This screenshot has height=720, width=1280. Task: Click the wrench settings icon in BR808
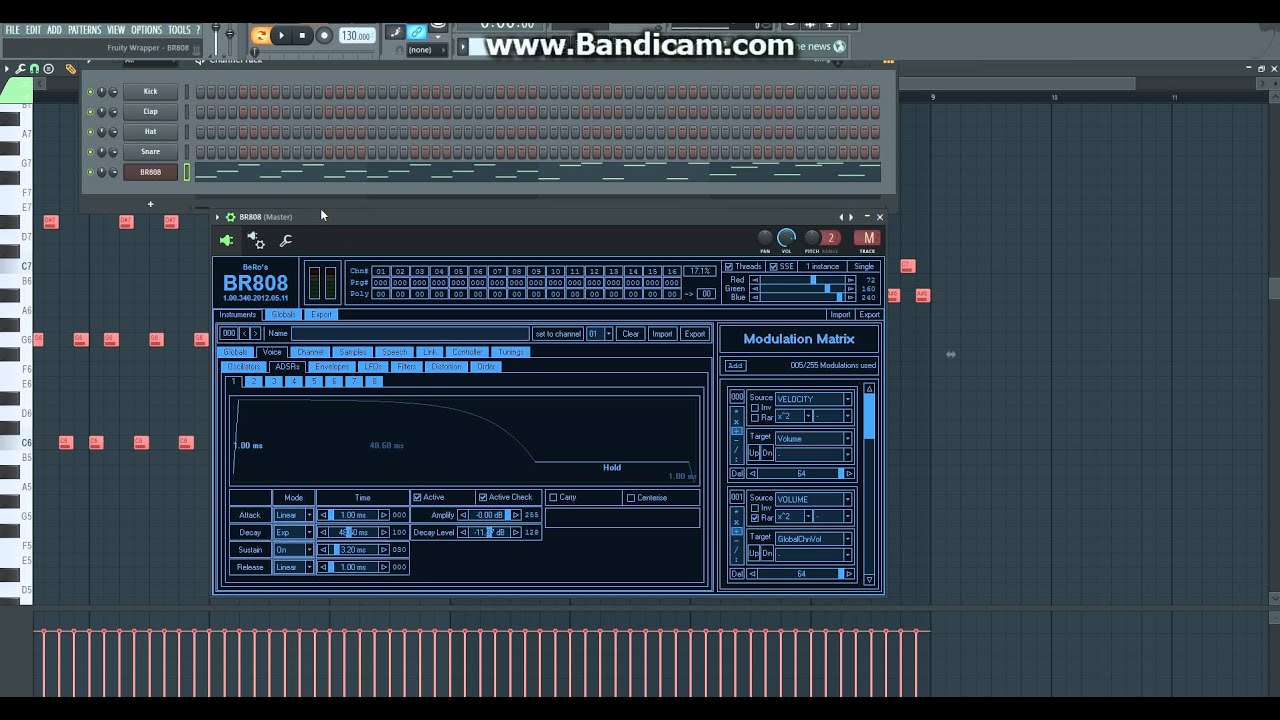[286, 240]
